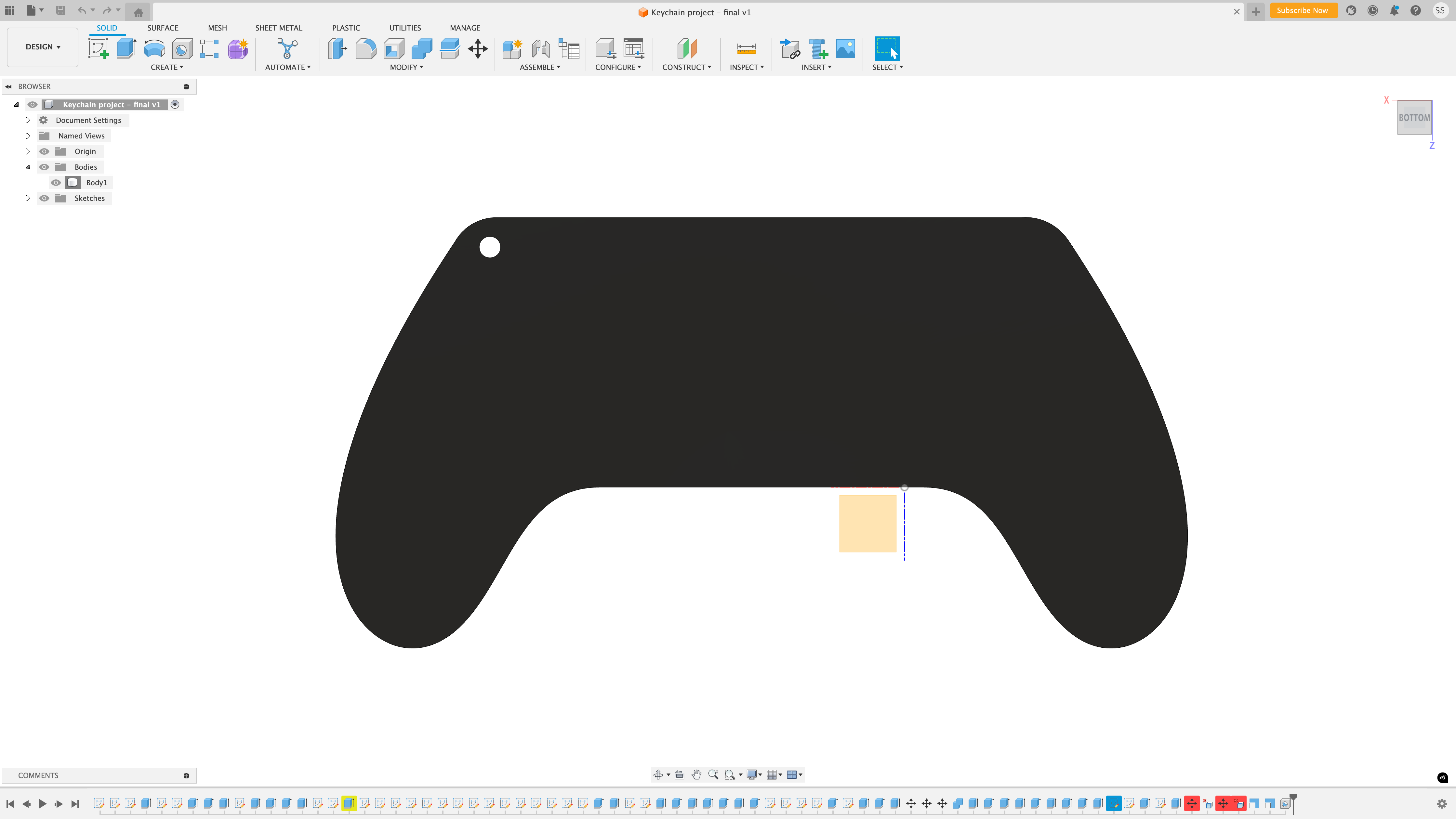Switch to the SURFACE tab
The height and width of the screenshot is (819, 1456).
[163, 28]
